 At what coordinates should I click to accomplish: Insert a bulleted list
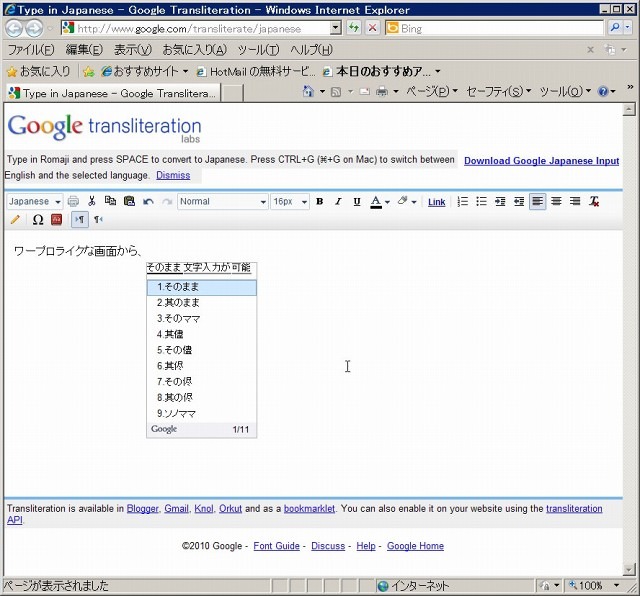[x=482, y=201]
